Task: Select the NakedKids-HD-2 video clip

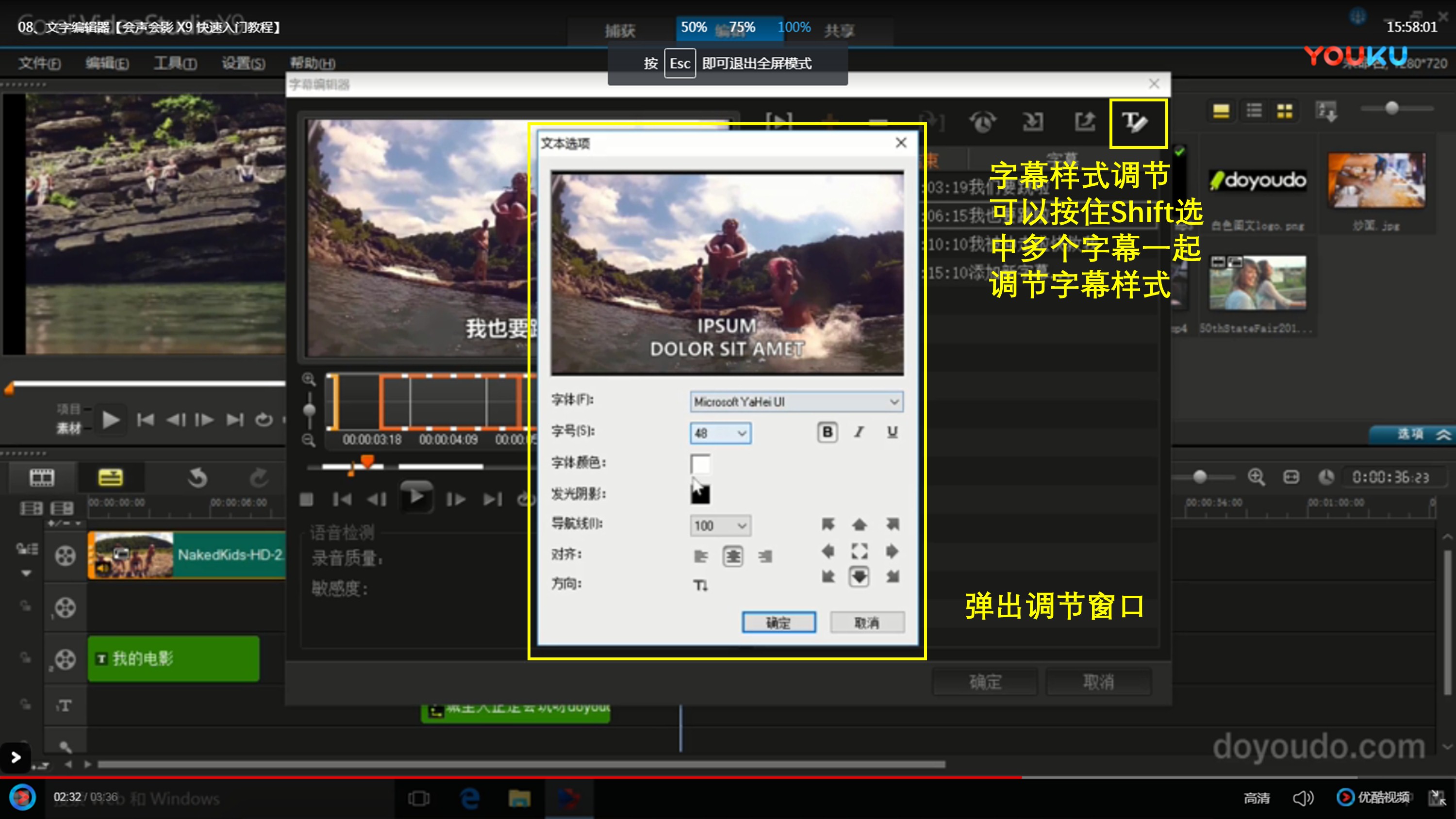Action: (x=186, y=555)
